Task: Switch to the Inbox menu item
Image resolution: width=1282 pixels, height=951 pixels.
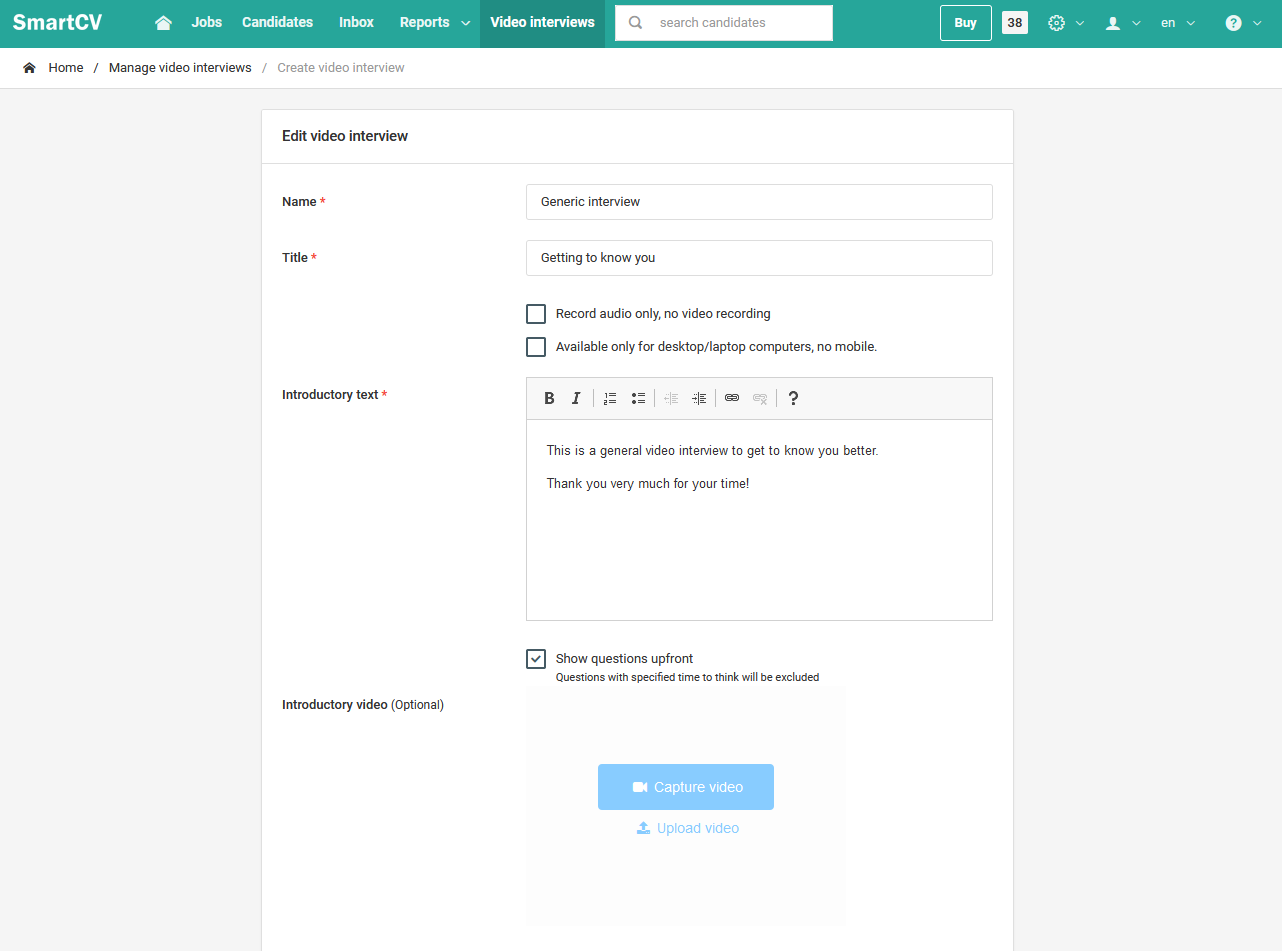Action: (356, 22)
